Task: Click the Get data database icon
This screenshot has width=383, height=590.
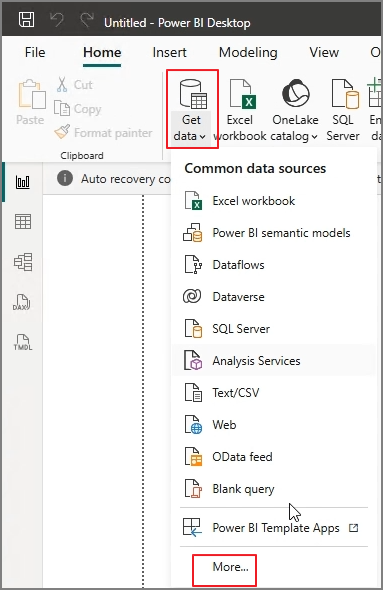Action: (x=192, y=94)
